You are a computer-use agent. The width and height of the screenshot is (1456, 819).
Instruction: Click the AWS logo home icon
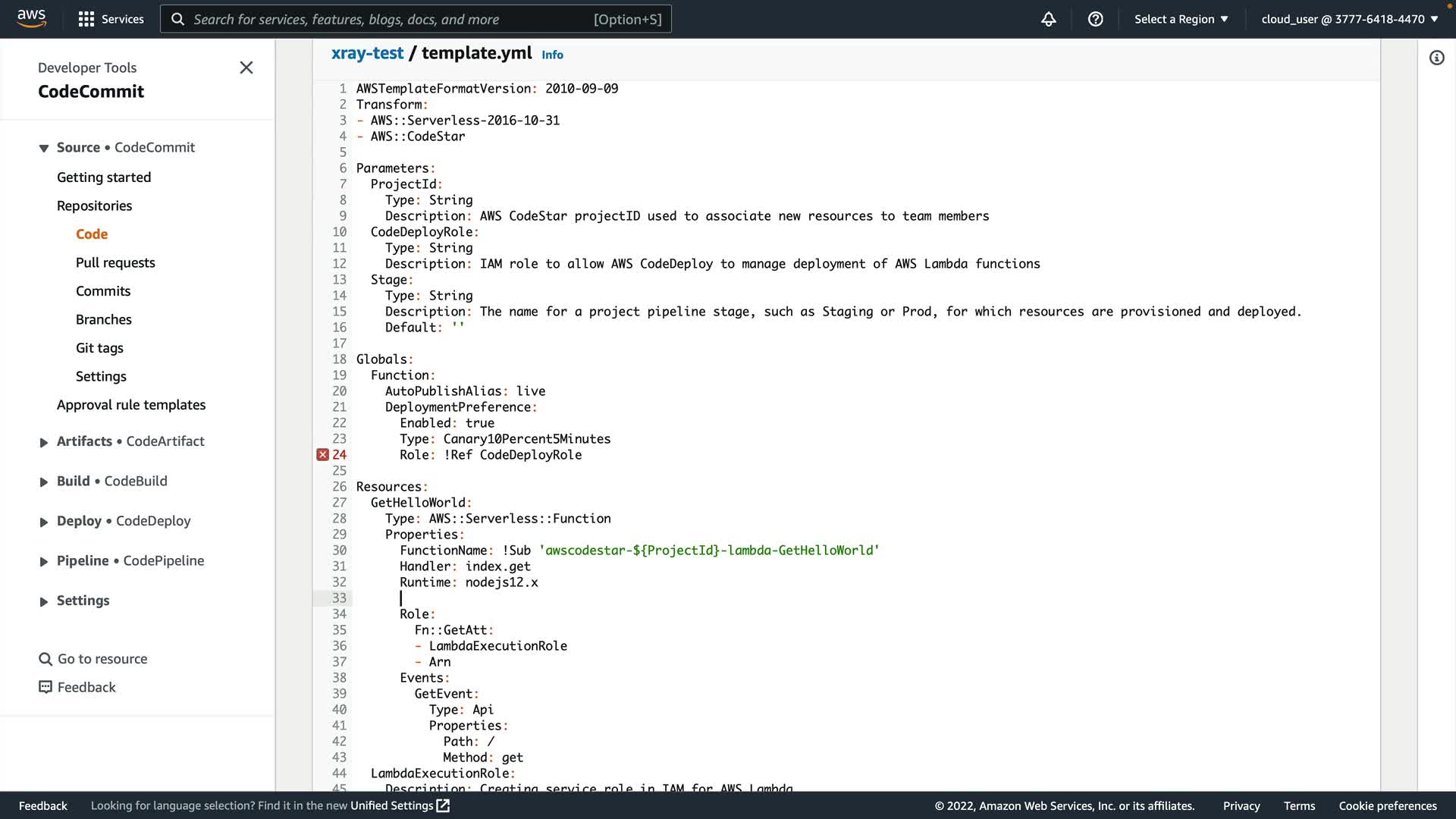pyautogui.click(x=31, y=18)
